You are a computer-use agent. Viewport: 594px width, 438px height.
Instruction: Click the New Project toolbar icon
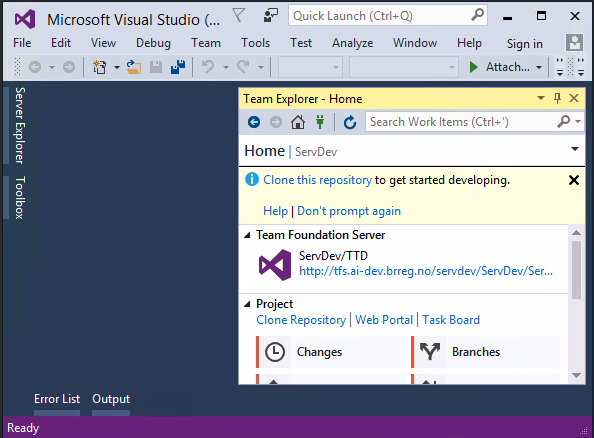100,67
